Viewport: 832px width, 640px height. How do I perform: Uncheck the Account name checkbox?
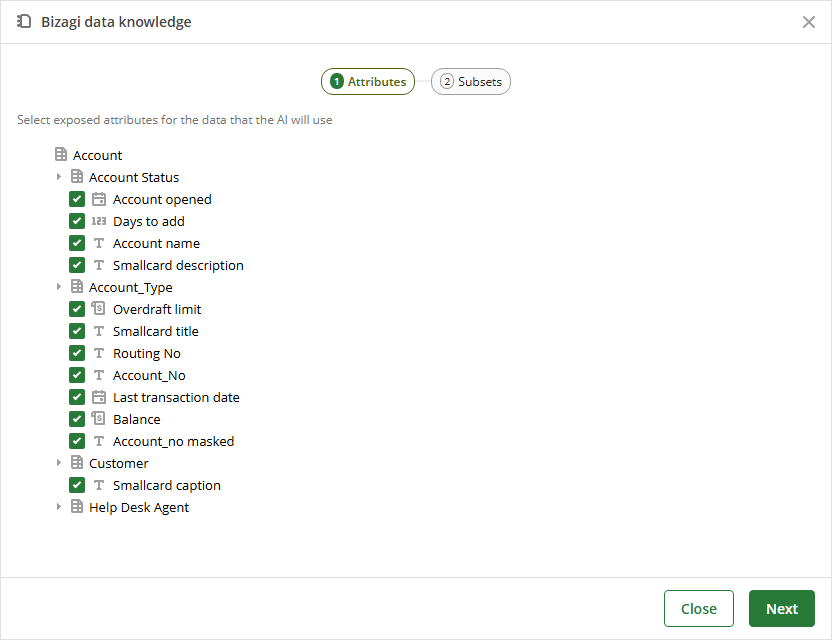point(77,243)
